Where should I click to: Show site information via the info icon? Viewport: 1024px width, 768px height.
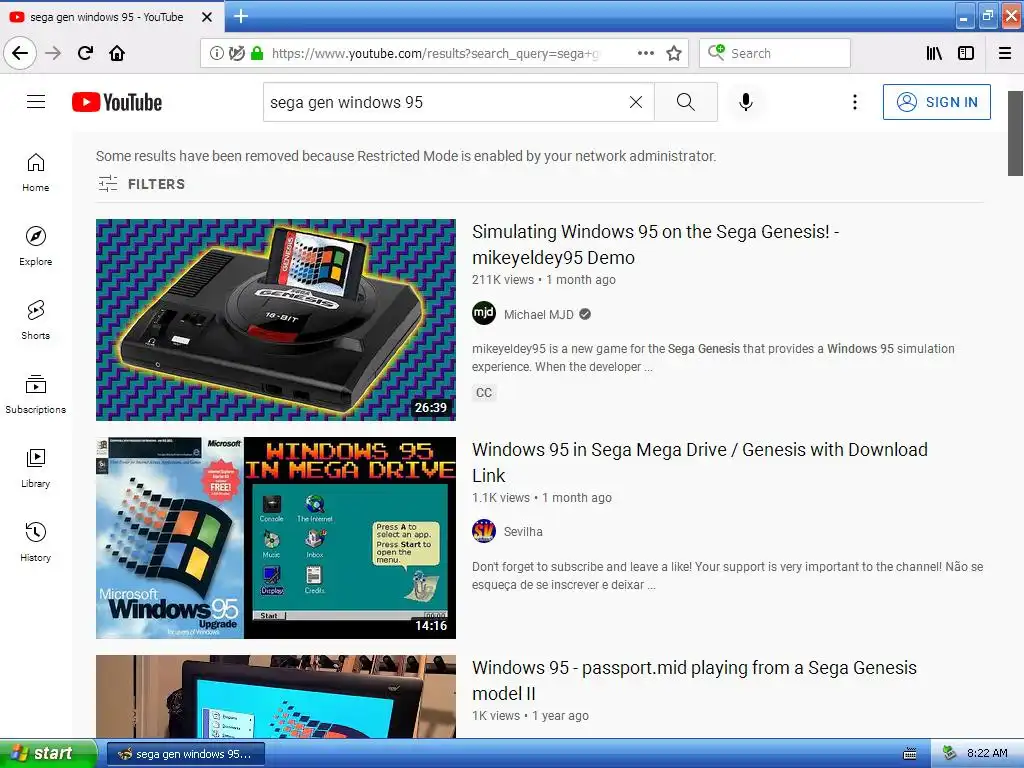pos(216,54)
